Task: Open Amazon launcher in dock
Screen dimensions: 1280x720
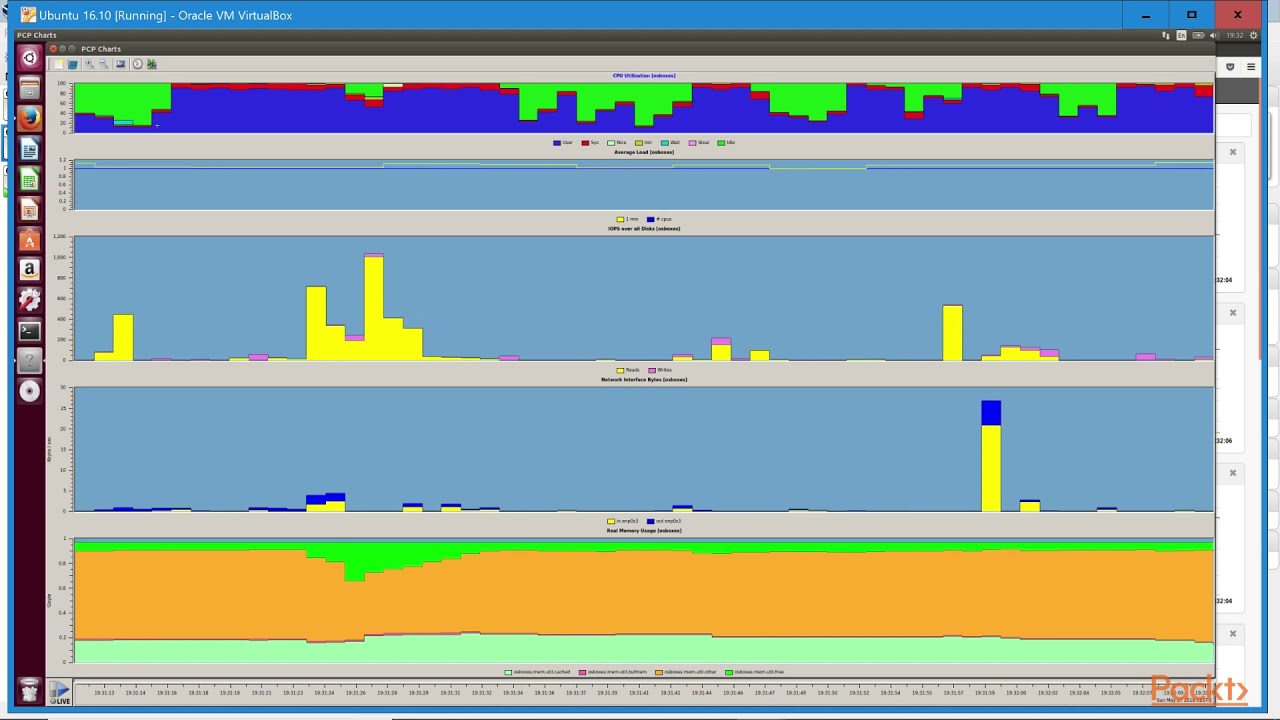Action: 29,270
